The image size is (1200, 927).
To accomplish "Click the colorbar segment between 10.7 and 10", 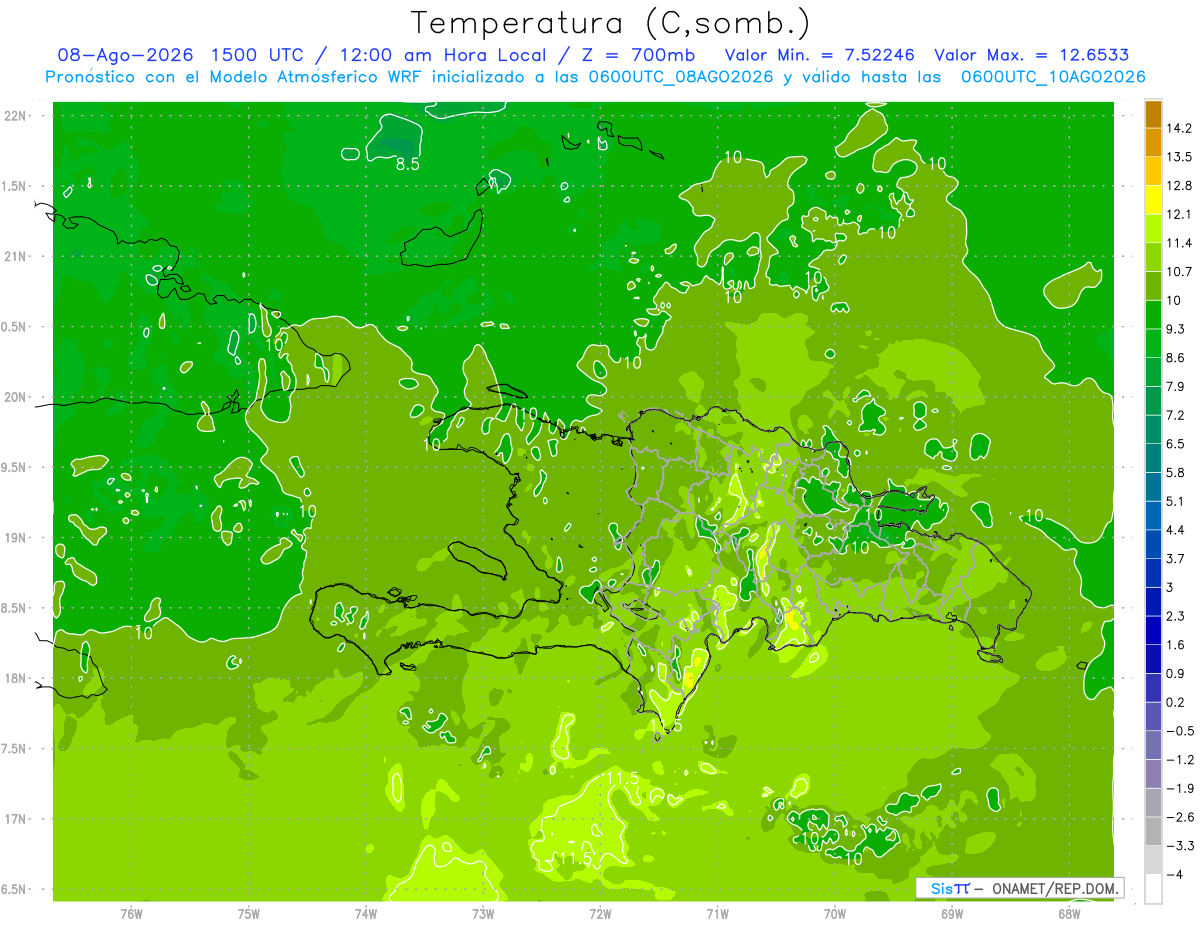I will (1153, 286).
